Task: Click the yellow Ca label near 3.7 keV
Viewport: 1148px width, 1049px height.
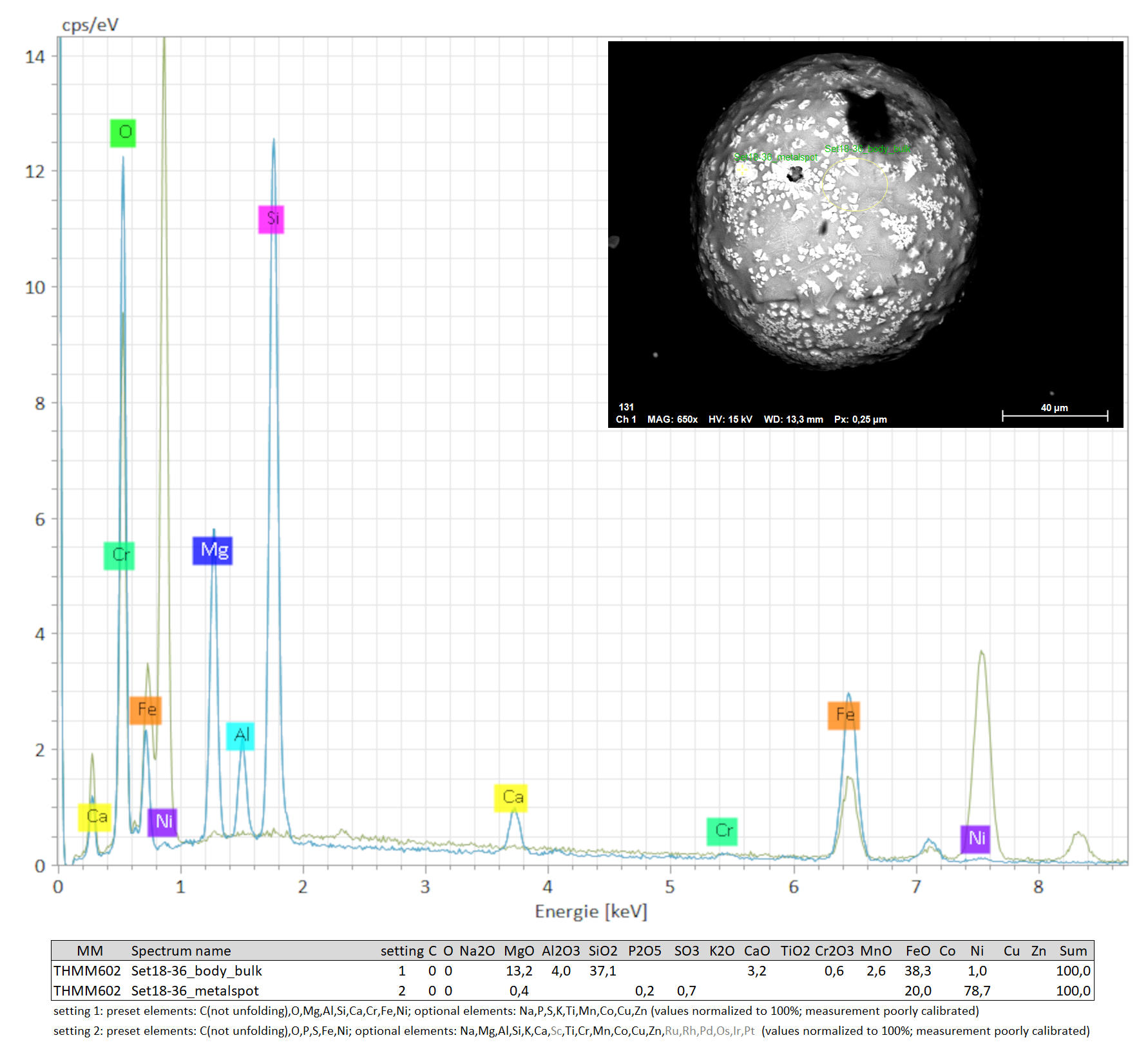Action: click(511, 798)
